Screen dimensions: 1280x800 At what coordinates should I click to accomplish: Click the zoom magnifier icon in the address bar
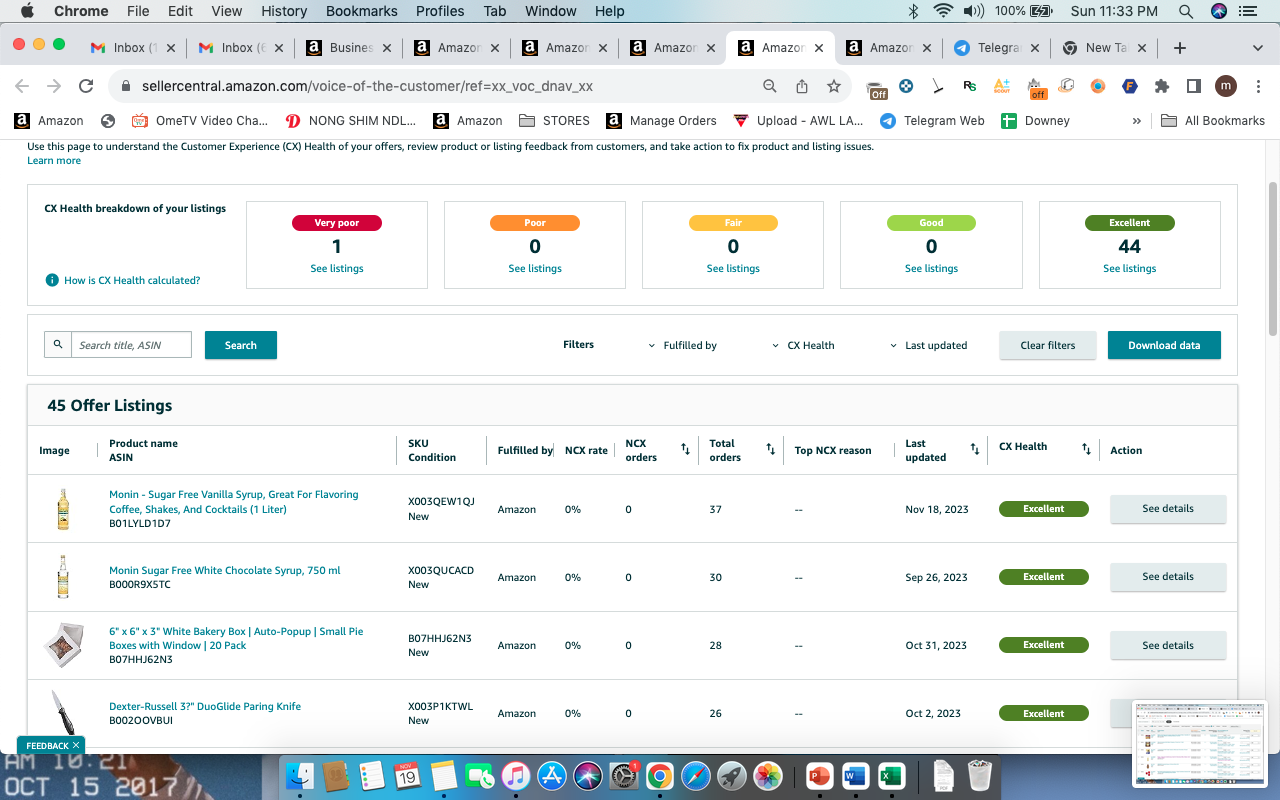pyautogui.click(x=770, y=86)
